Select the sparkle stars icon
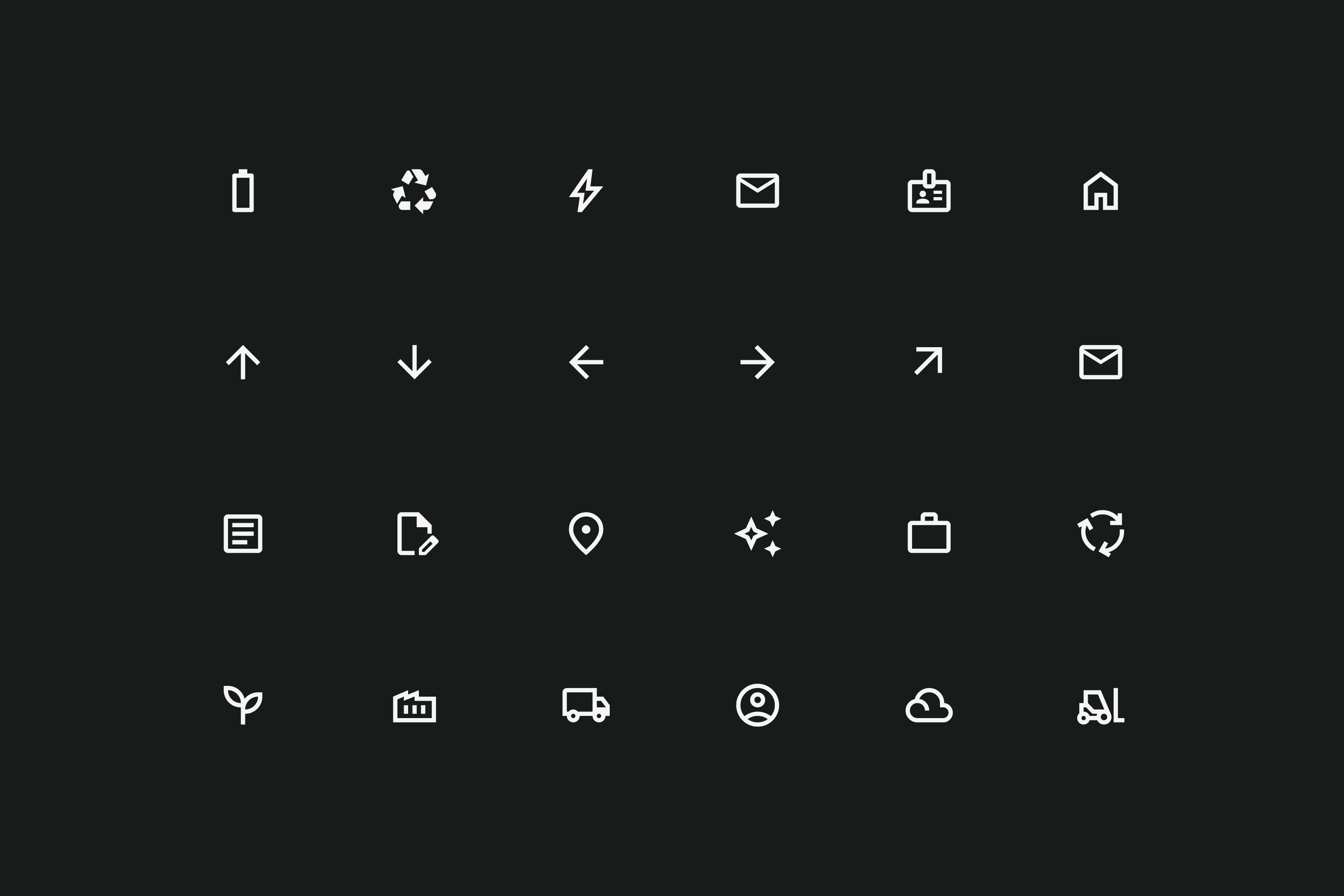 757,534
